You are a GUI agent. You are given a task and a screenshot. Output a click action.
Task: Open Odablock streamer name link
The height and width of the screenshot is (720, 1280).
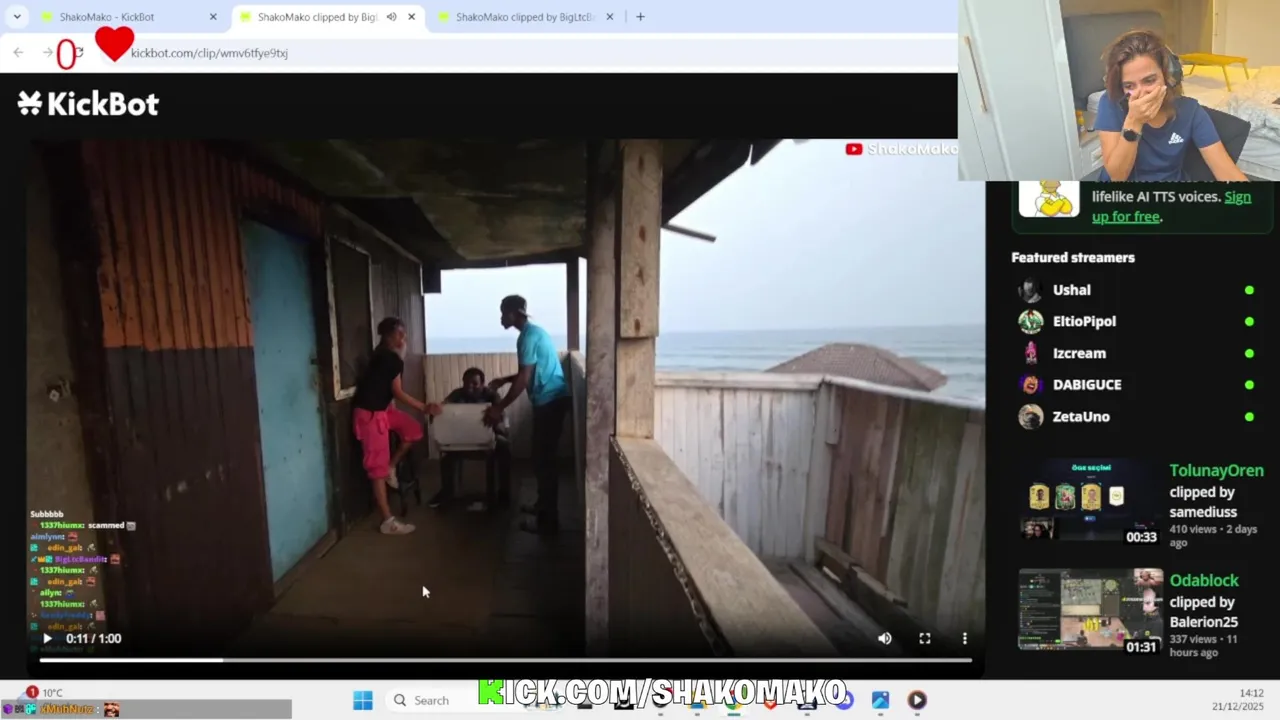[1204, 580]
